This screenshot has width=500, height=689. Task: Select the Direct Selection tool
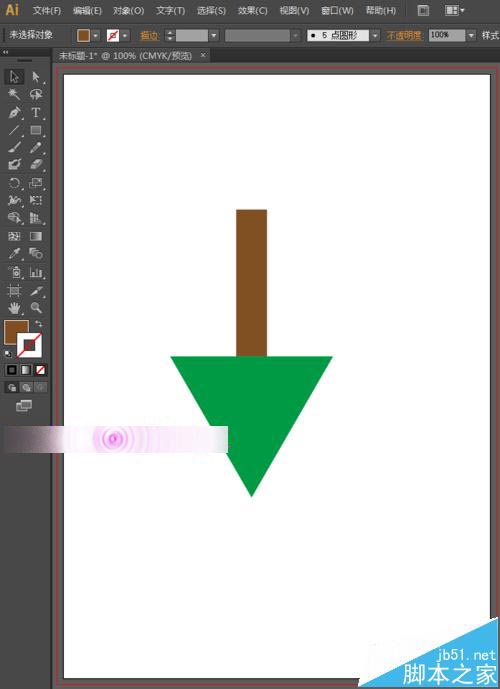(36, 76)
